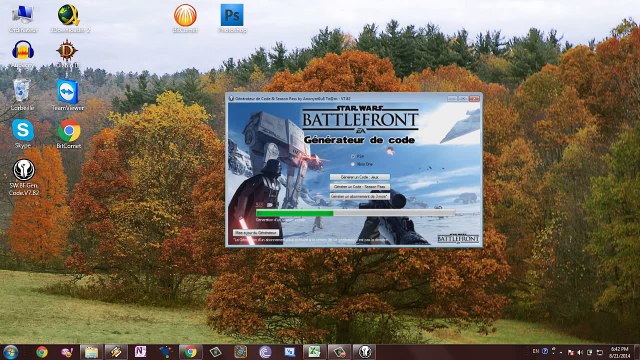Select the PS4 radio button

click(x=353, y=156)
